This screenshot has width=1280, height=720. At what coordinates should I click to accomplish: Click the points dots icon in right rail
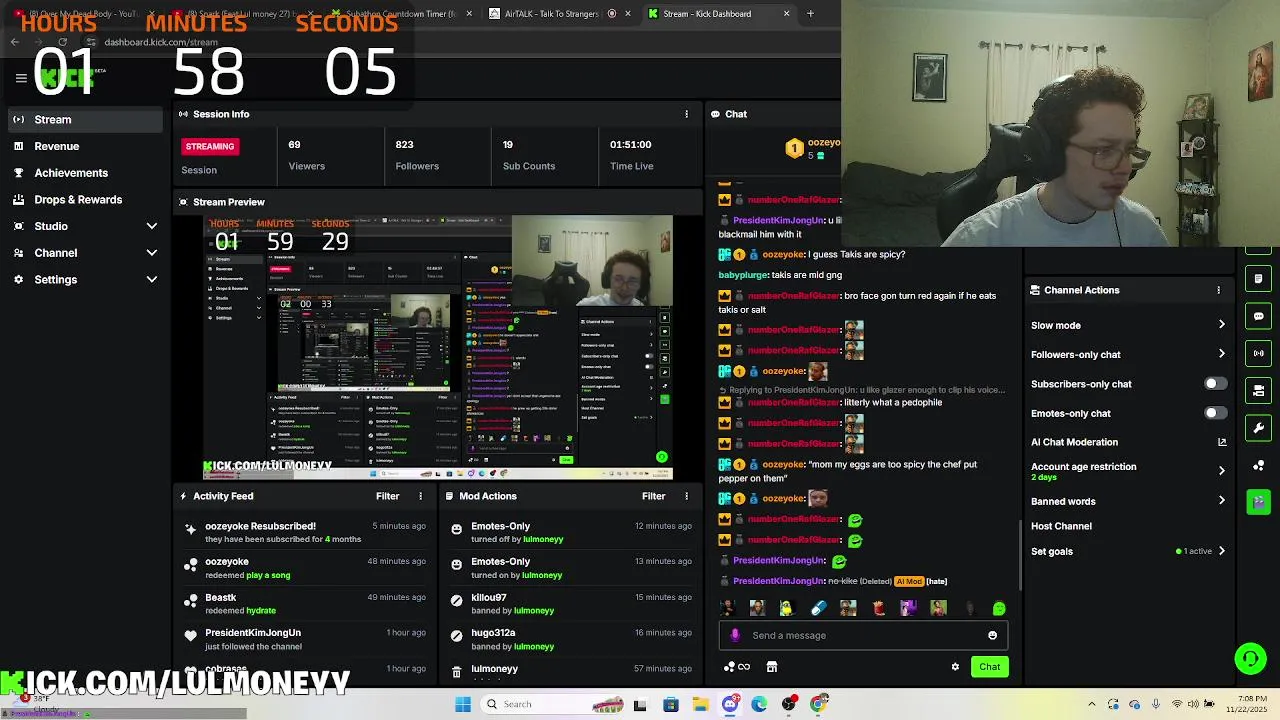1259,465
